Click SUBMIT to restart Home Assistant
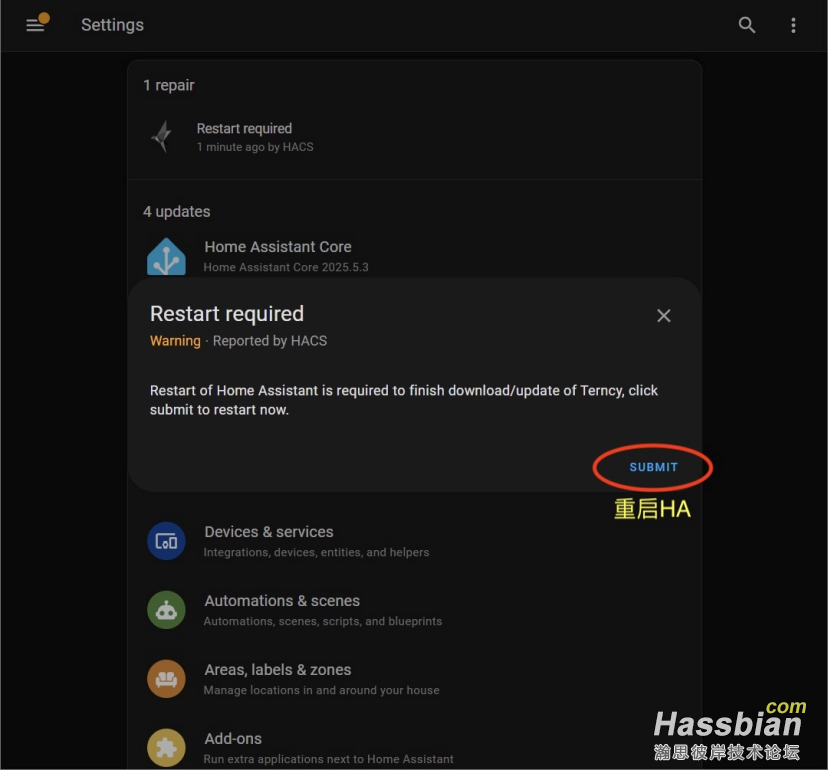This screenshot has height=770, width=828. pyautogui.click(x=653, y=467)
